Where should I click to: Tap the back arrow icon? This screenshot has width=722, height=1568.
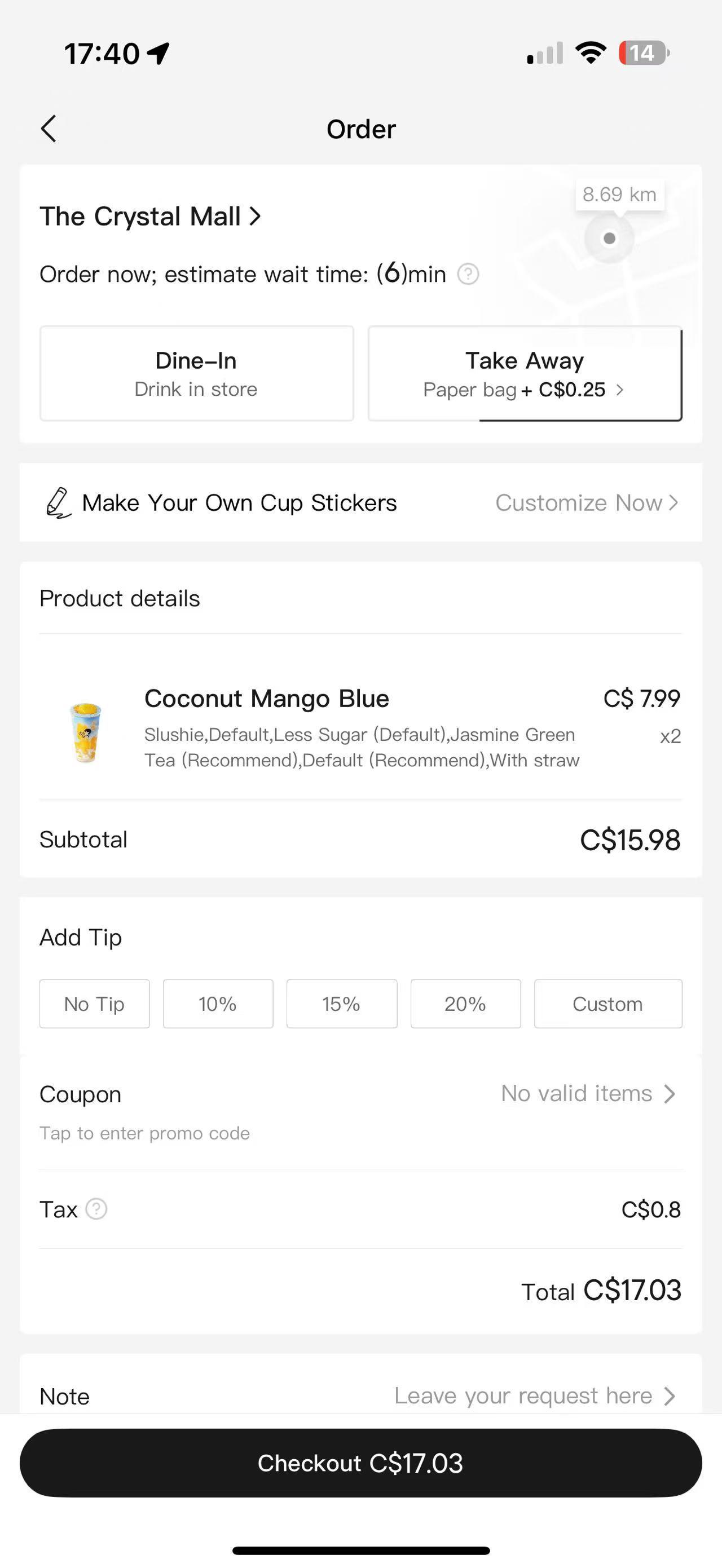point(49,129)
